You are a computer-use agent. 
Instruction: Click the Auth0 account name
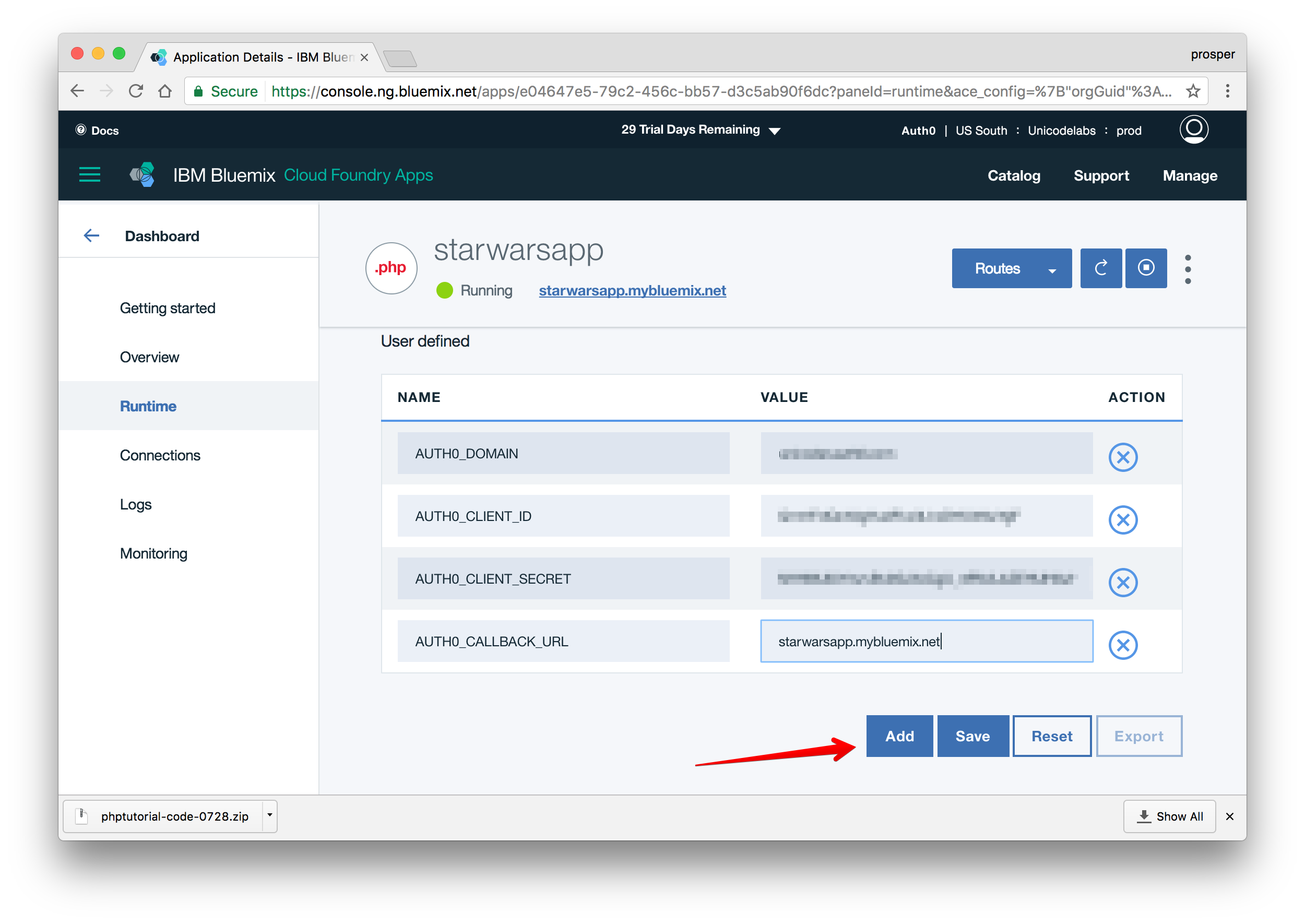click(918, 131)
